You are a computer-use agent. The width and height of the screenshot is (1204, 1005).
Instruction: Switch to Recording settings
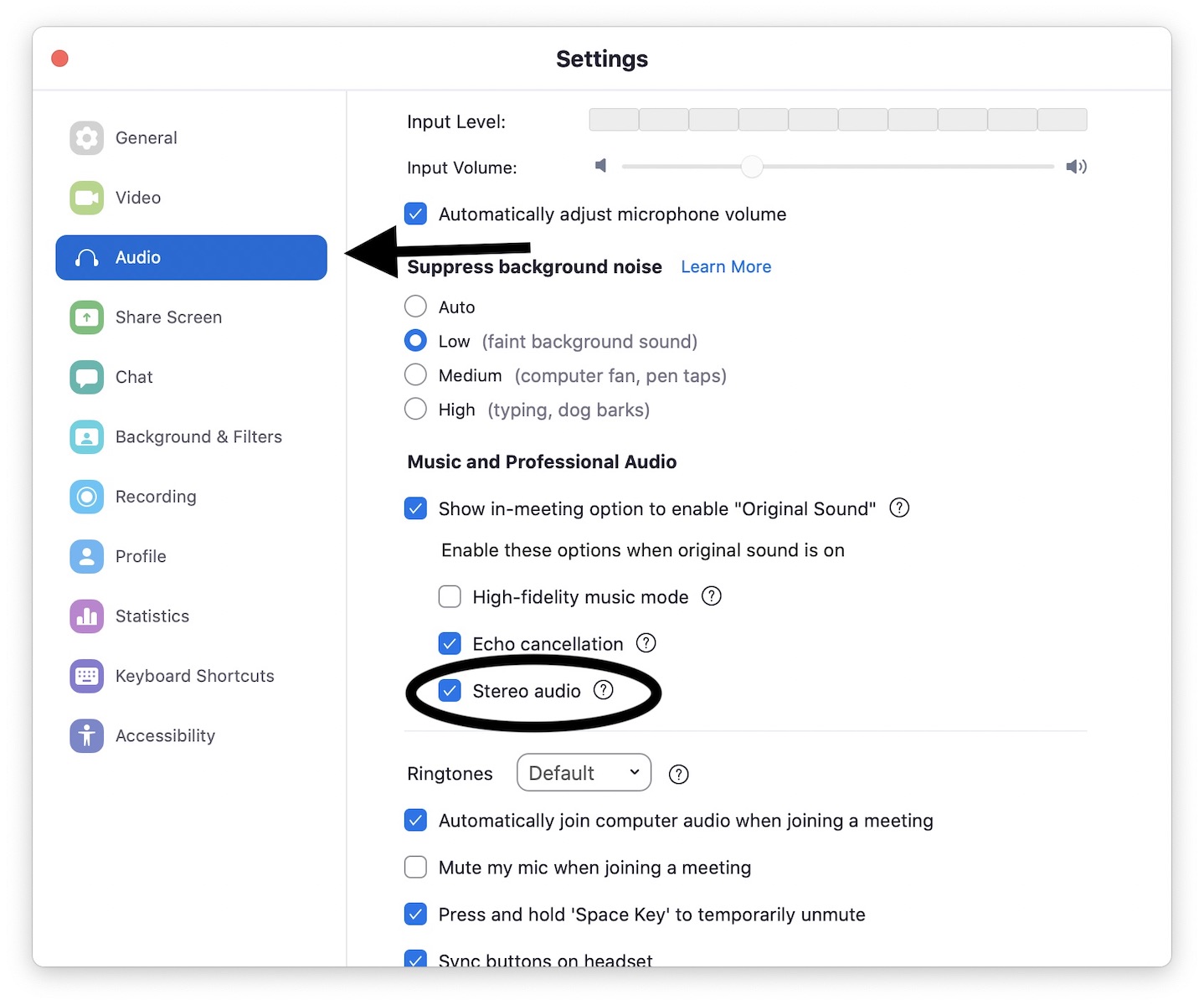(191, 497)
